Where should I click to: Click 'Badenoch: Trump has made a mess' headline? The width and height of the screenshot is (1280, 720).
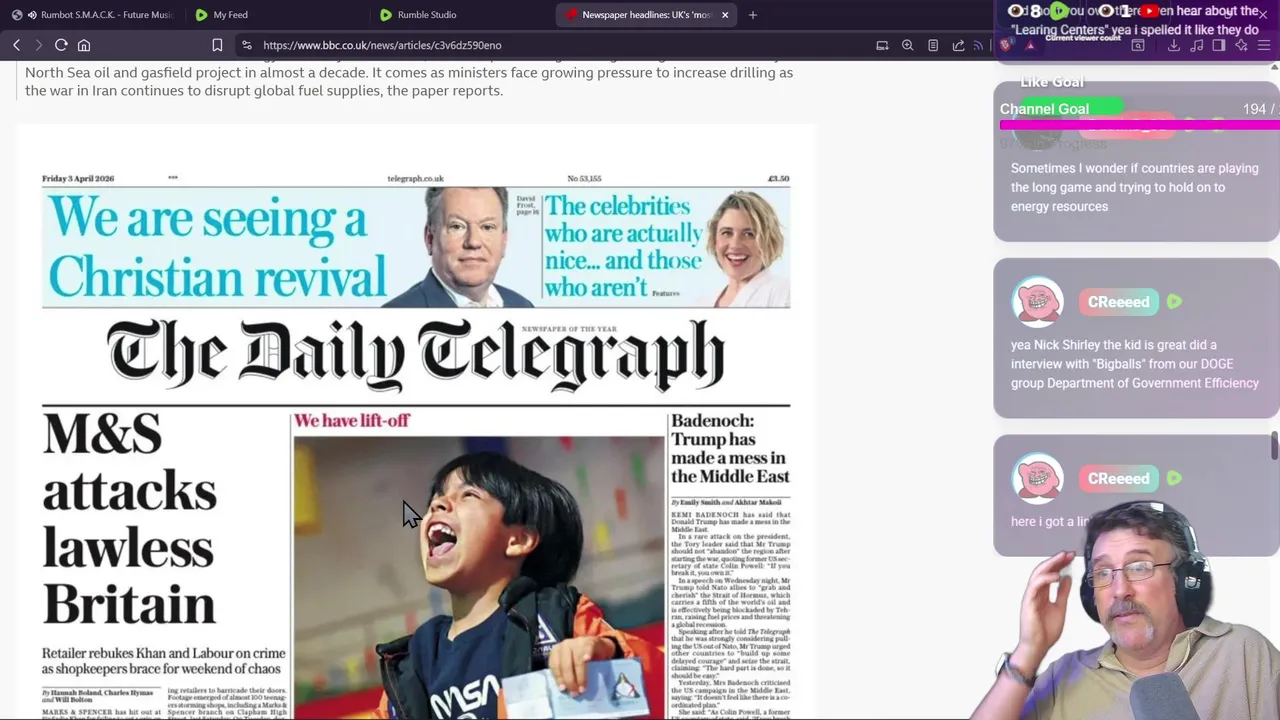tap(730, 448)
